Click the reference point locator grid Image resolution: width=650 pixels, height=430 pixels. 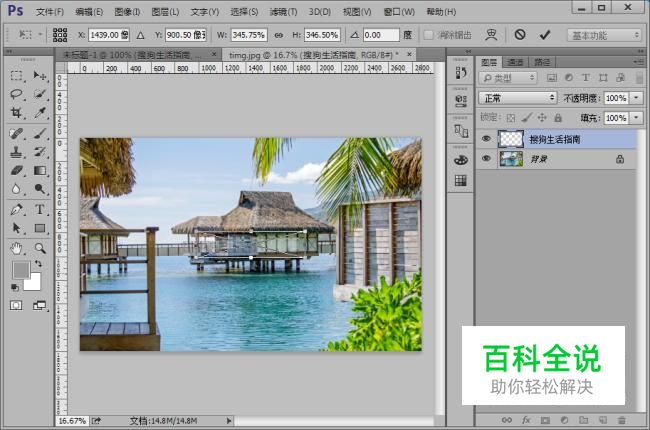(x=60, y=35)
